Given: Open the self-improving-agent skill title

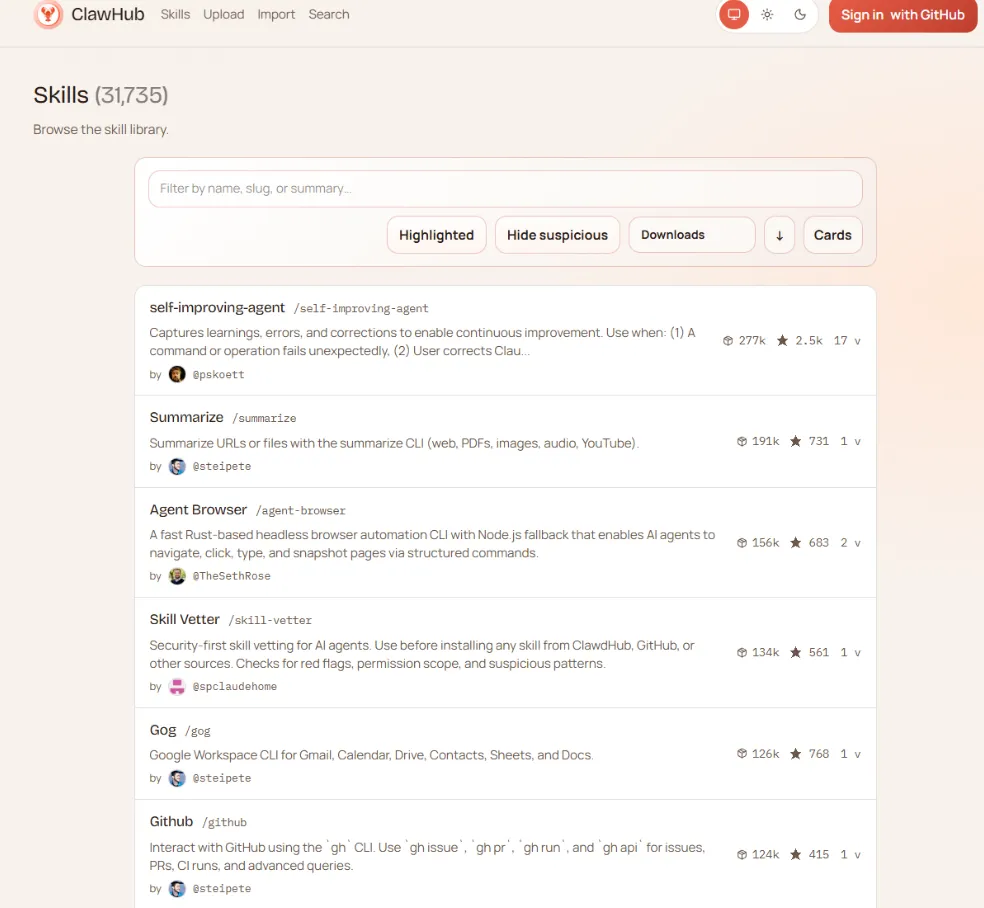Looking at the screenshot, I should click(217, 307).
